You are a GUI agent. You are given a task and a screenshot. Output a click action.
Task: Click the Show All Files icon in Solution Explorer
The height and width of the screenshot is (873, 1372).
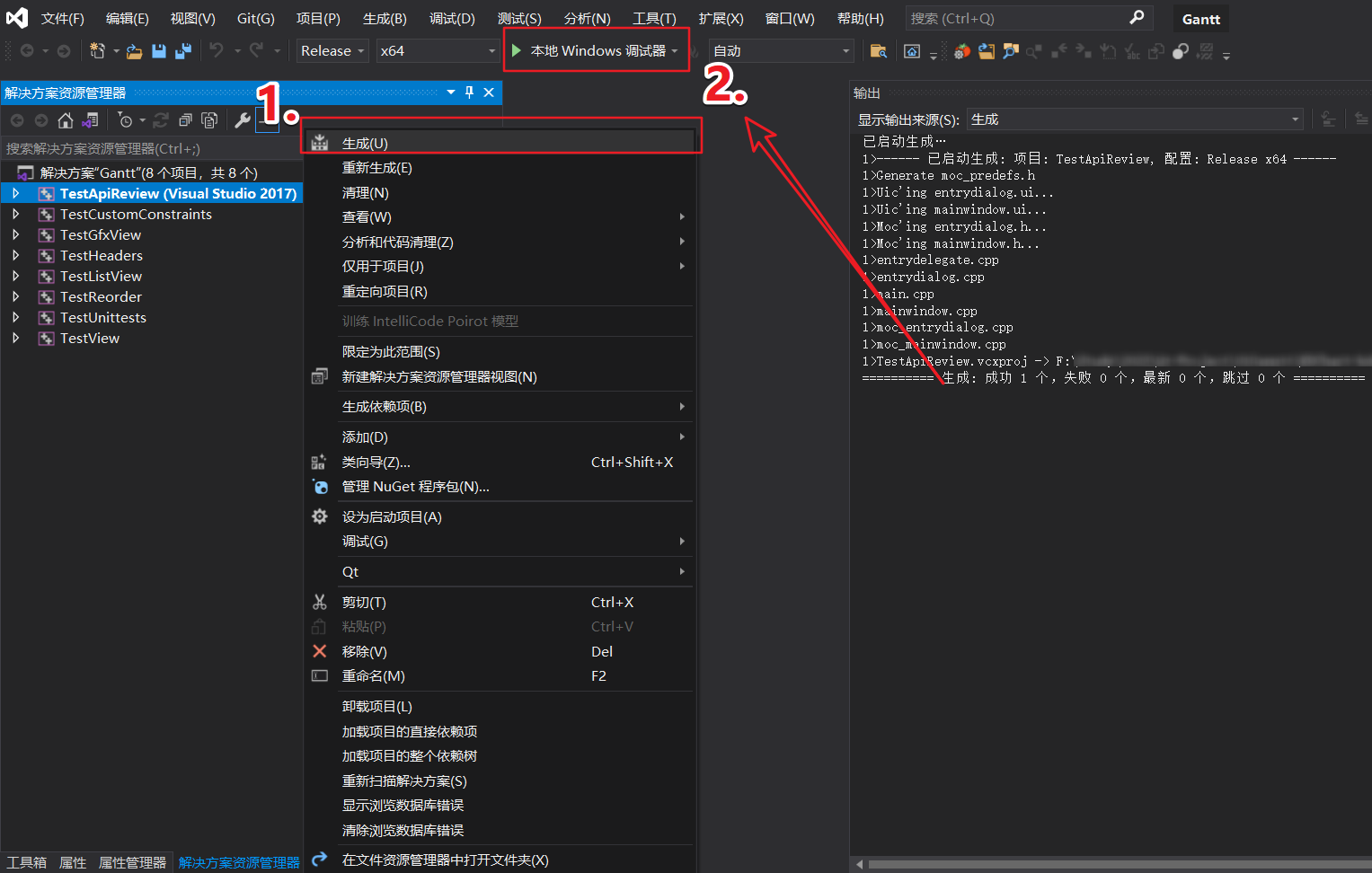209,120
